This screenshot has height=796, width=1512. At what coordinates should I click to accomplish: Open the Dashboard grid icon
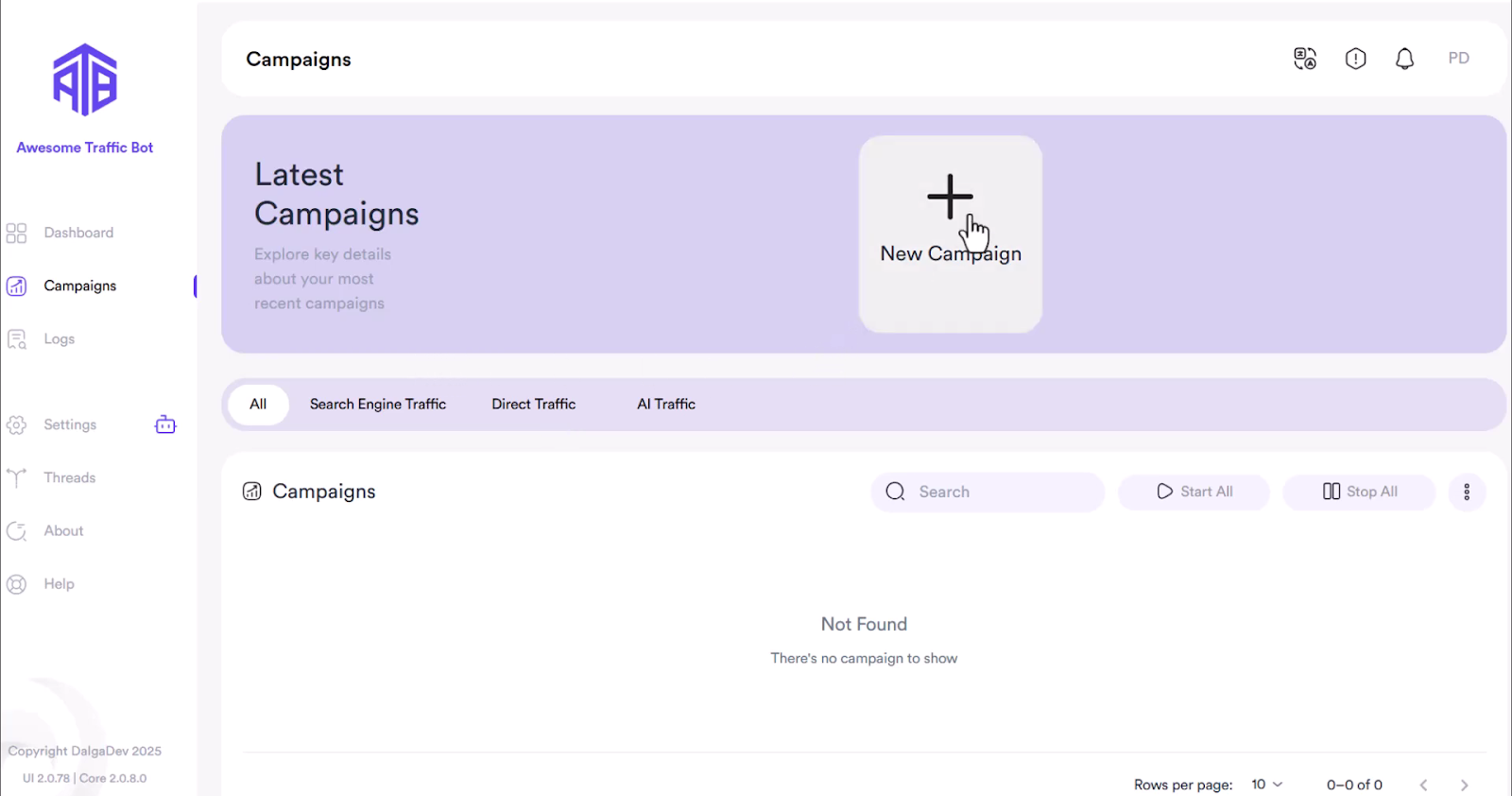pos(16,234)
